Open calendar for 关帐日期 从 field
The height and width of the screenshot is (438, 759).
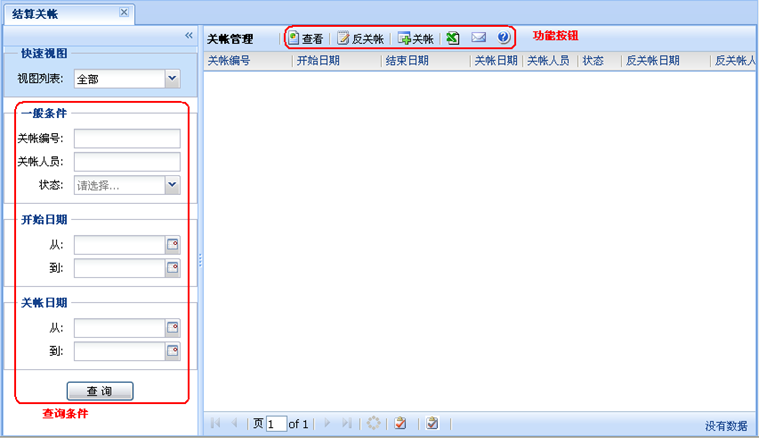click(x=173, y=328)
